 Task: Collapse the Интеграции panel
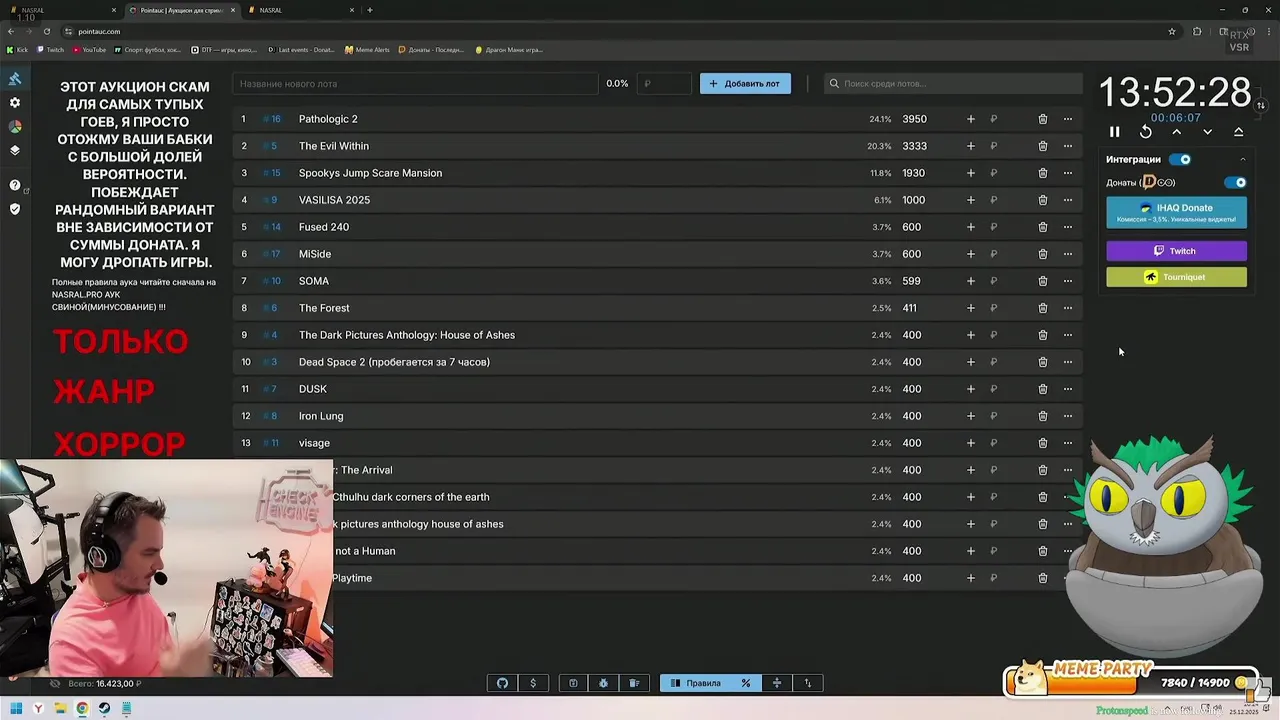tap(1243, 160)
